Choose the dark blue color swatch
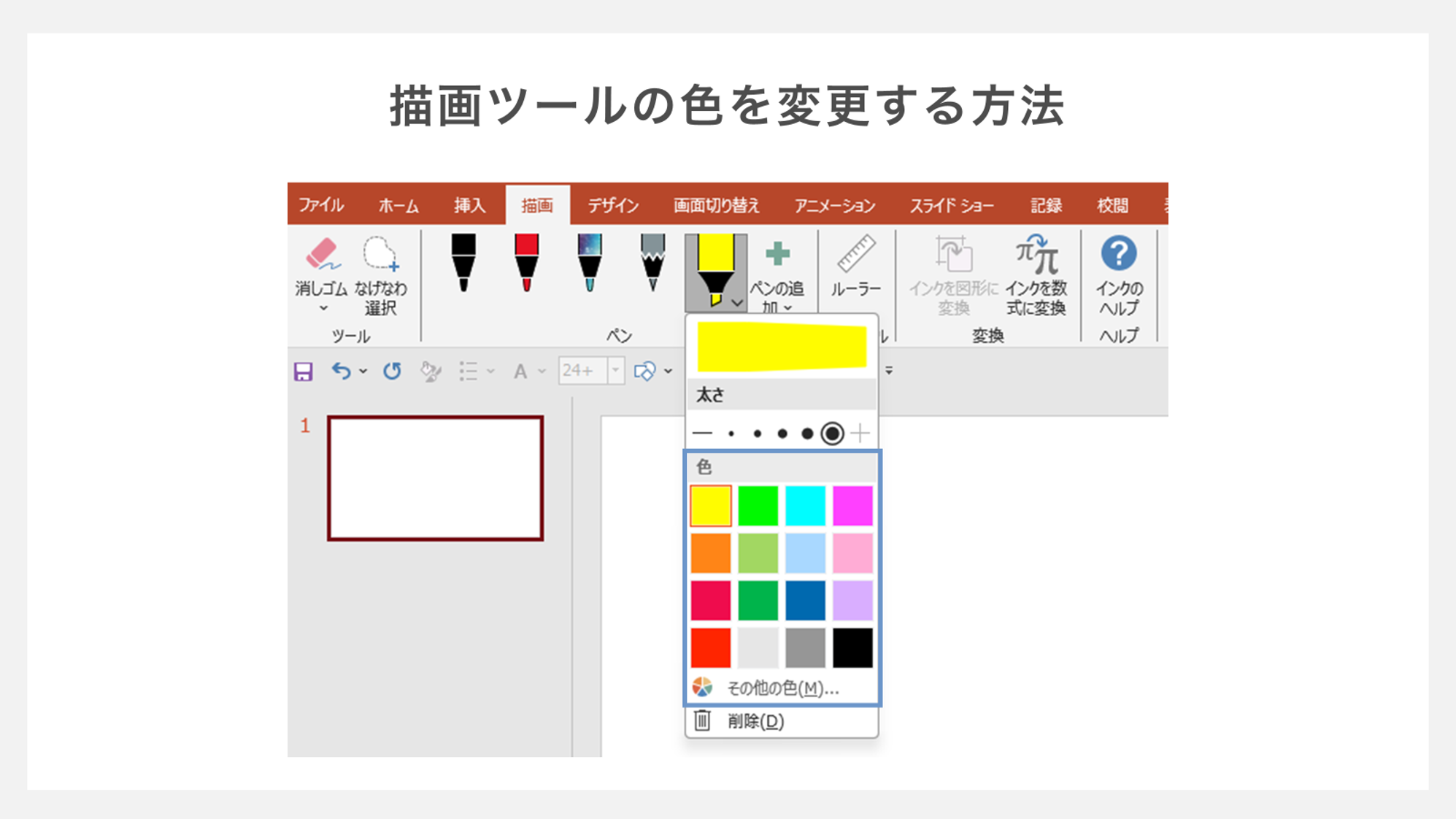1456x819 pixels. pos(806,600)
